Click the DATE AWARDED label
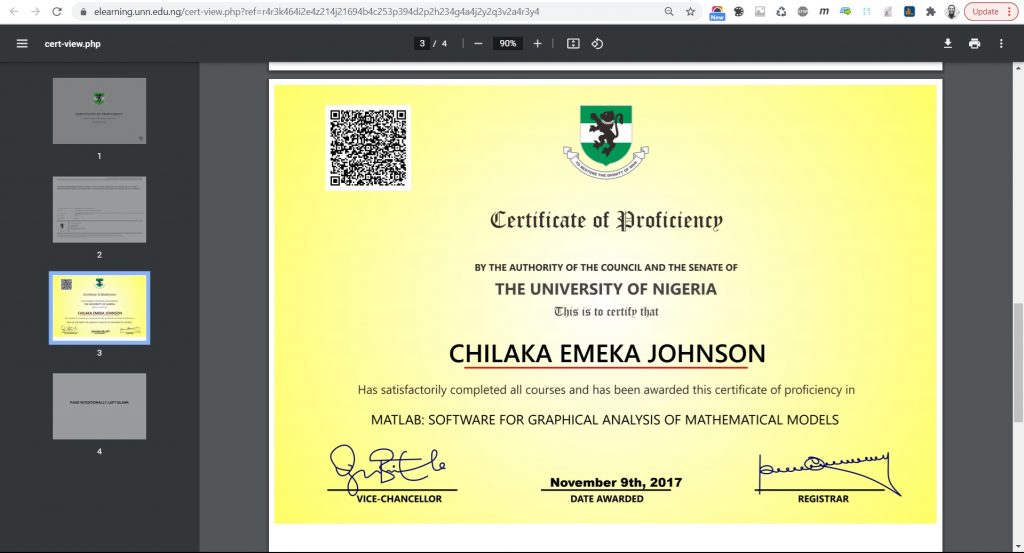 [607, 499]
